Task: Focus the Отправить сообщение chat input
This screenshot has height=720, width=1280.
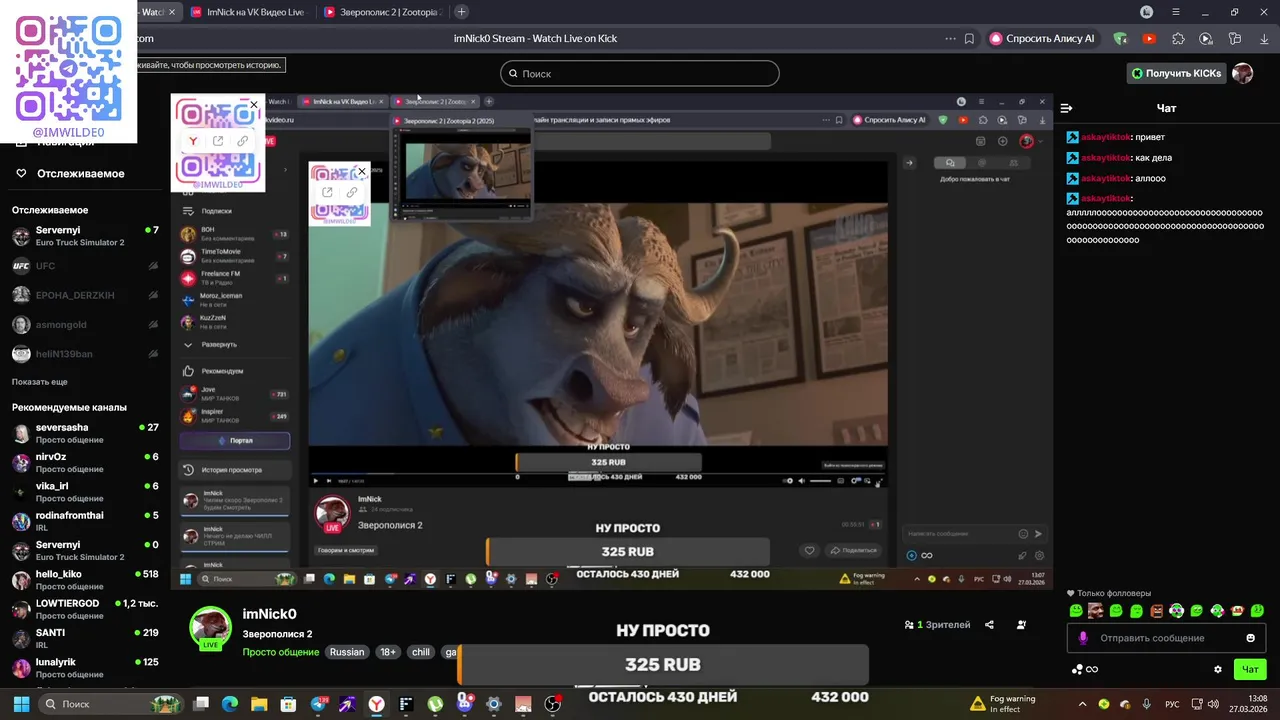Action: point(1166,638)
